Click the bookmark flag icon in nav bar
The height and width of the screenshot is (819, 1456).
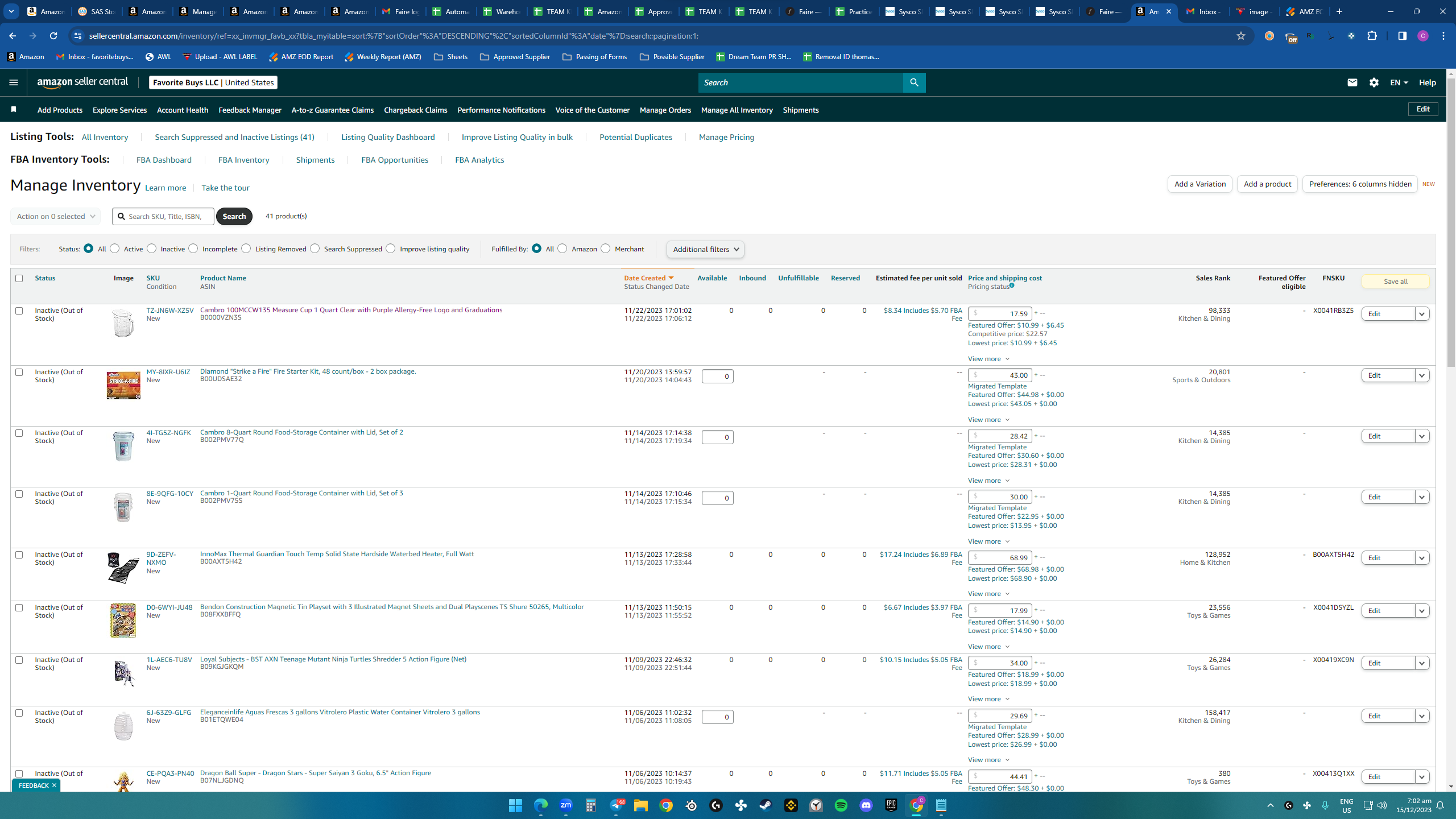[14, 109]
